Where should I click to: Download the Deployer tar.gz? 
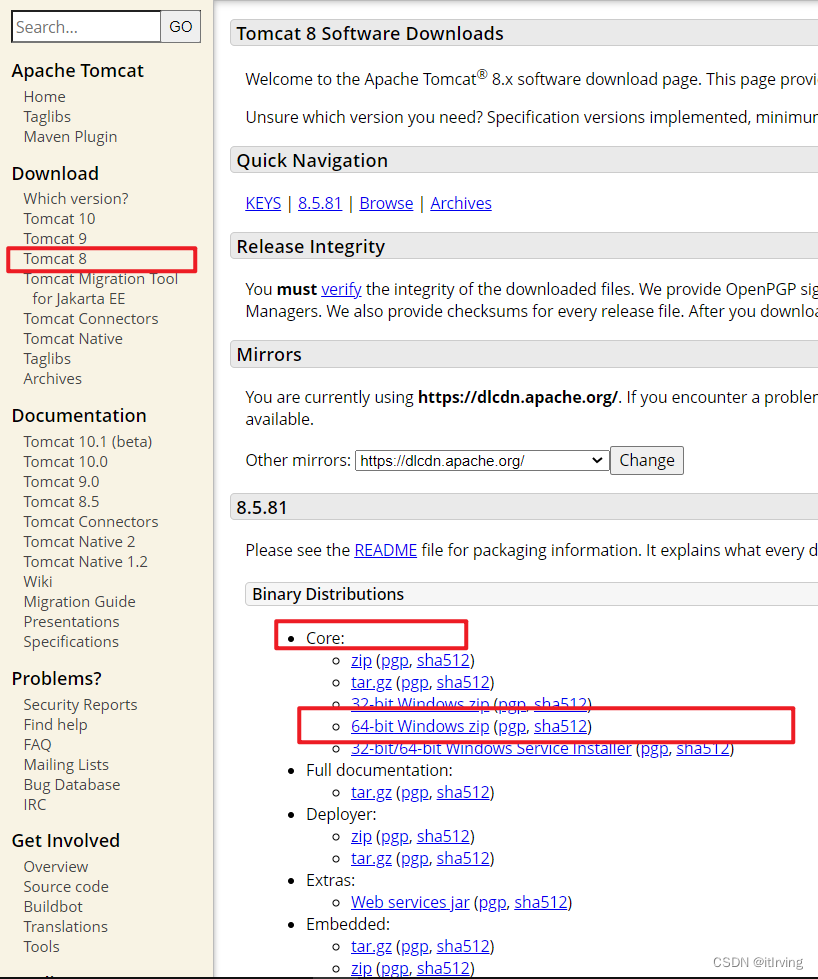point(371,858)
